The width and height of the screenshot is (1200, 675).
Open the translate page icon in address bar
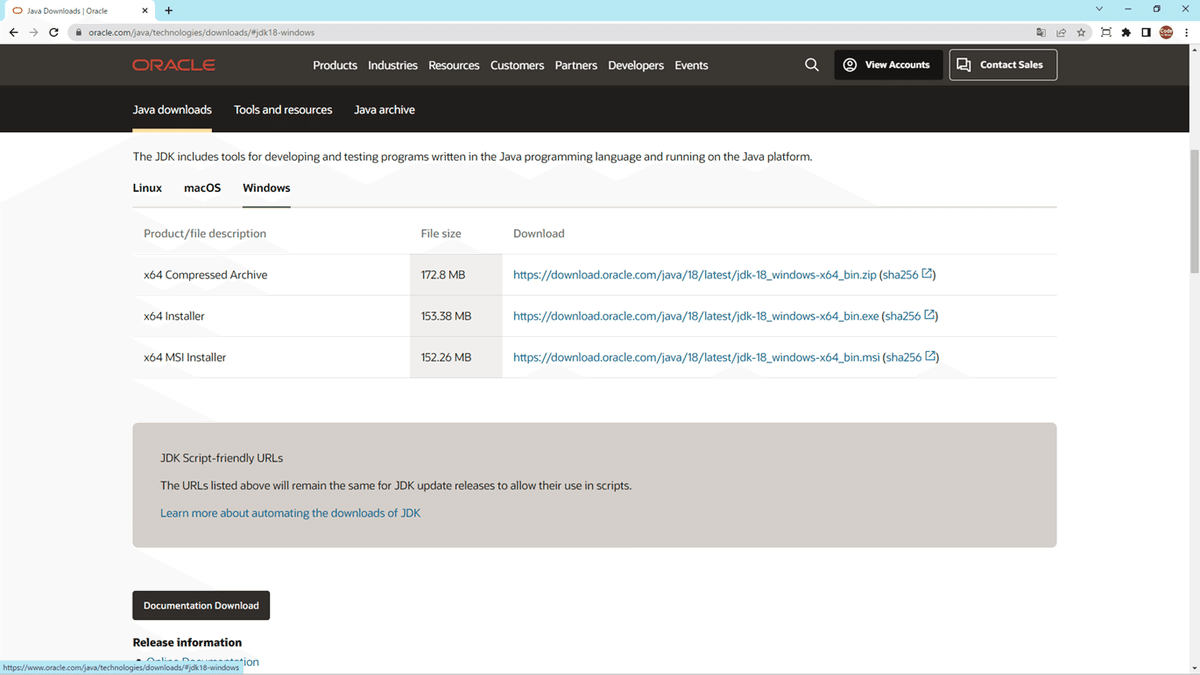click(1041, 32)
